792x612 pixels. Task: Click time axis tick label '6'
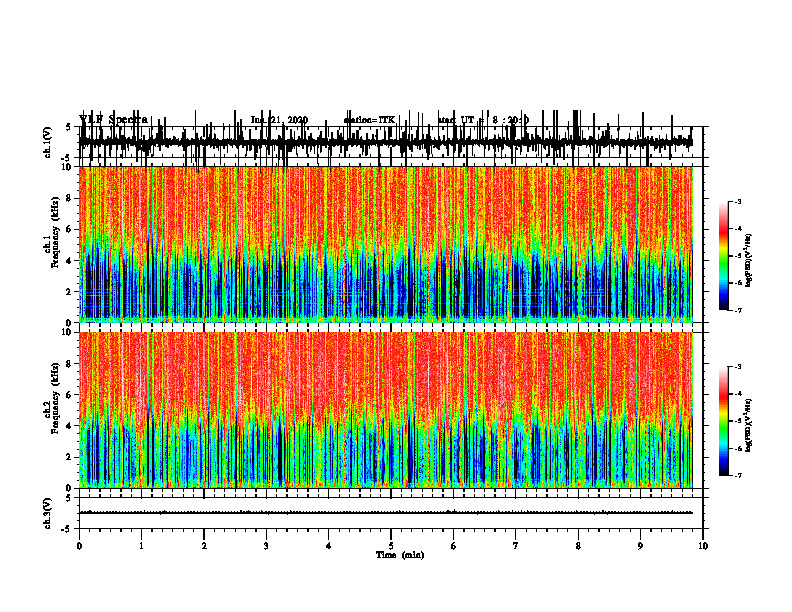(x=454, y=546)
